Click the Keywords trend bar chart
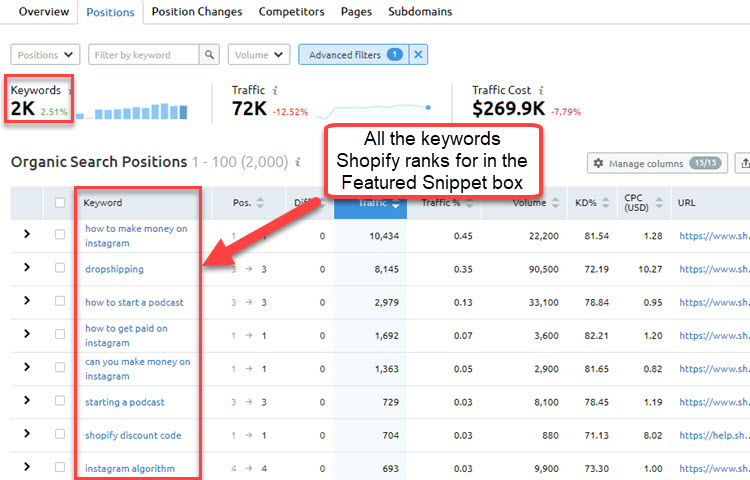Image resolution: width=750 pixels, height=480 pixels. (x=132, y=110)
